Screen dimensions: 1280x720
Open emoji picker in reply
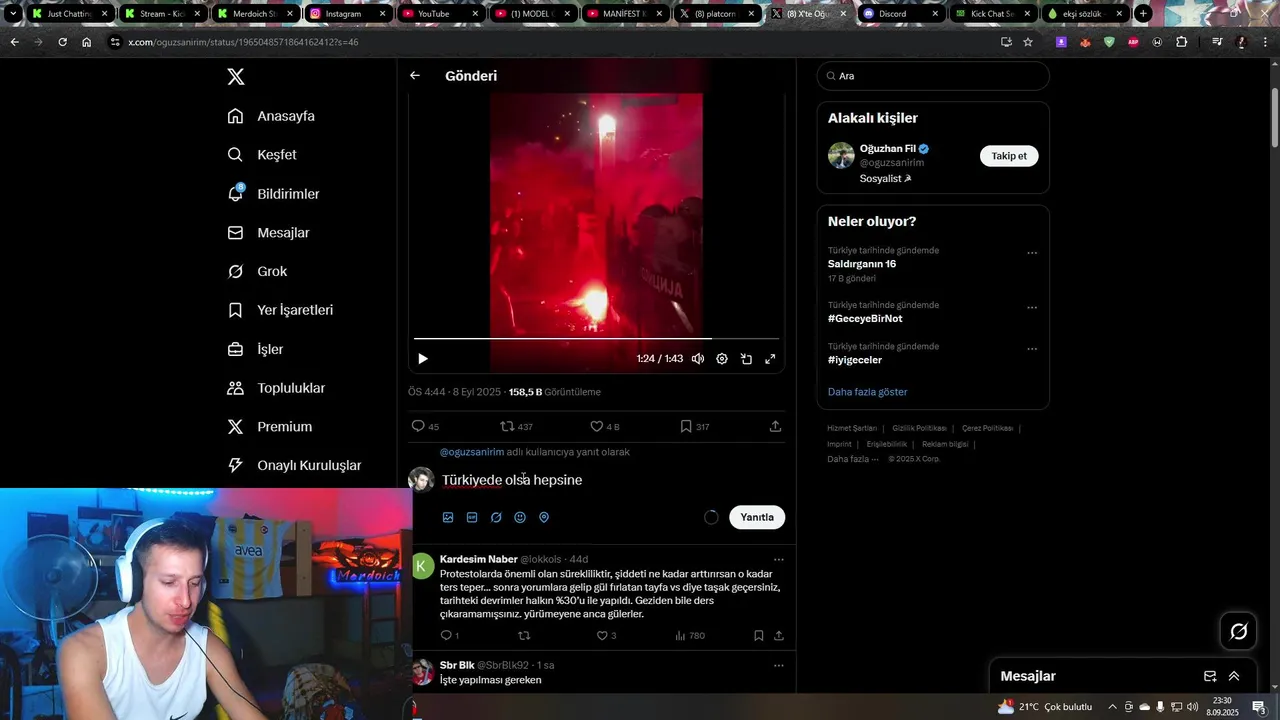pos(520,518)
